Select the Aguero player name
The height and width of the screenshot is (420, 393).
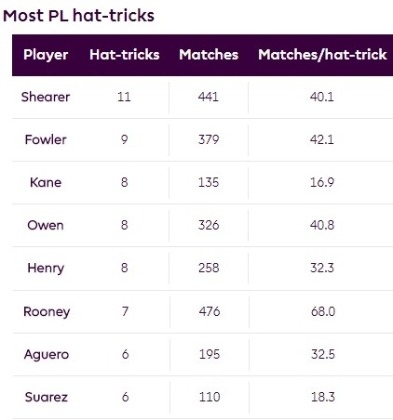point(47,355)
